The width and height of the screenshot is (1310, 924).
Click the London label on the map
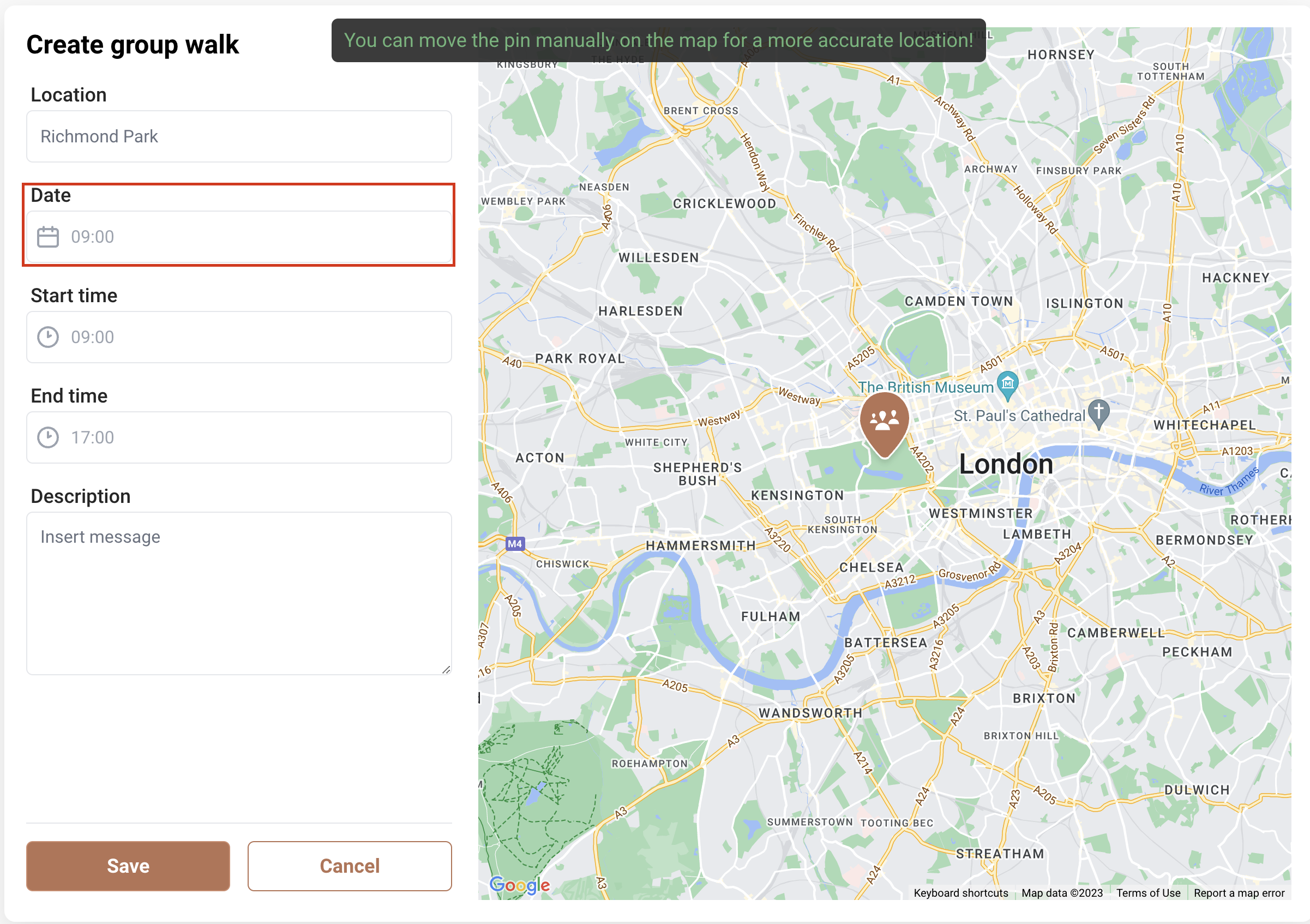click(x=1005, y=464)
